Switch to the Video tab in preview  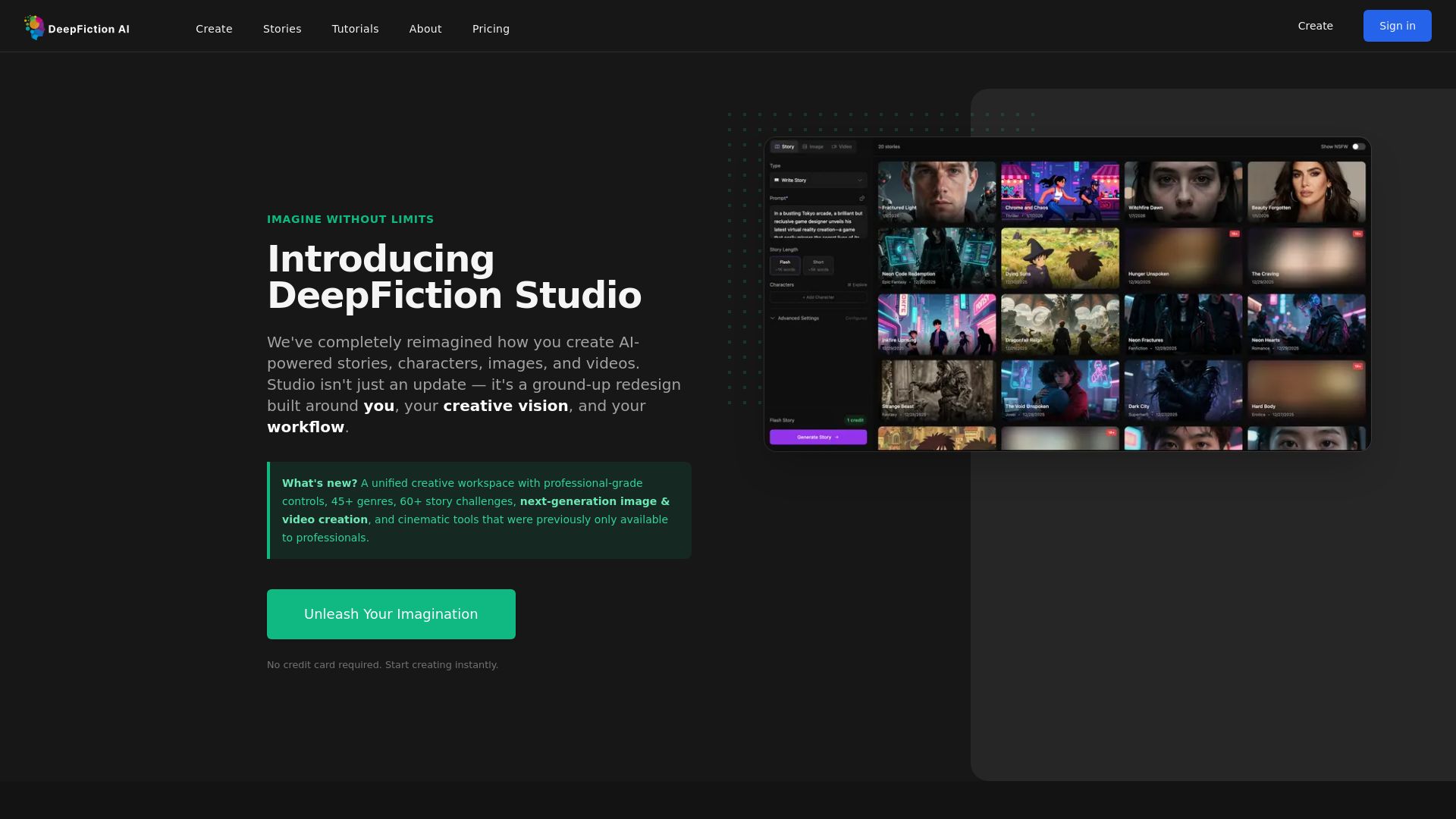point(842,147)
